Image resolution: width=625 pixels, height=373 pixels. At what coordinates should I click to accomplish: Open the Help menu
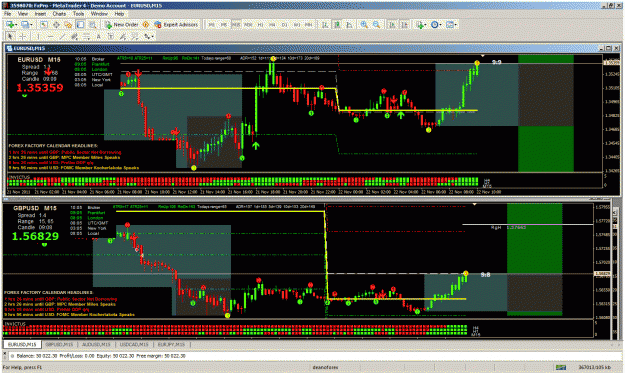pos(120,14)
